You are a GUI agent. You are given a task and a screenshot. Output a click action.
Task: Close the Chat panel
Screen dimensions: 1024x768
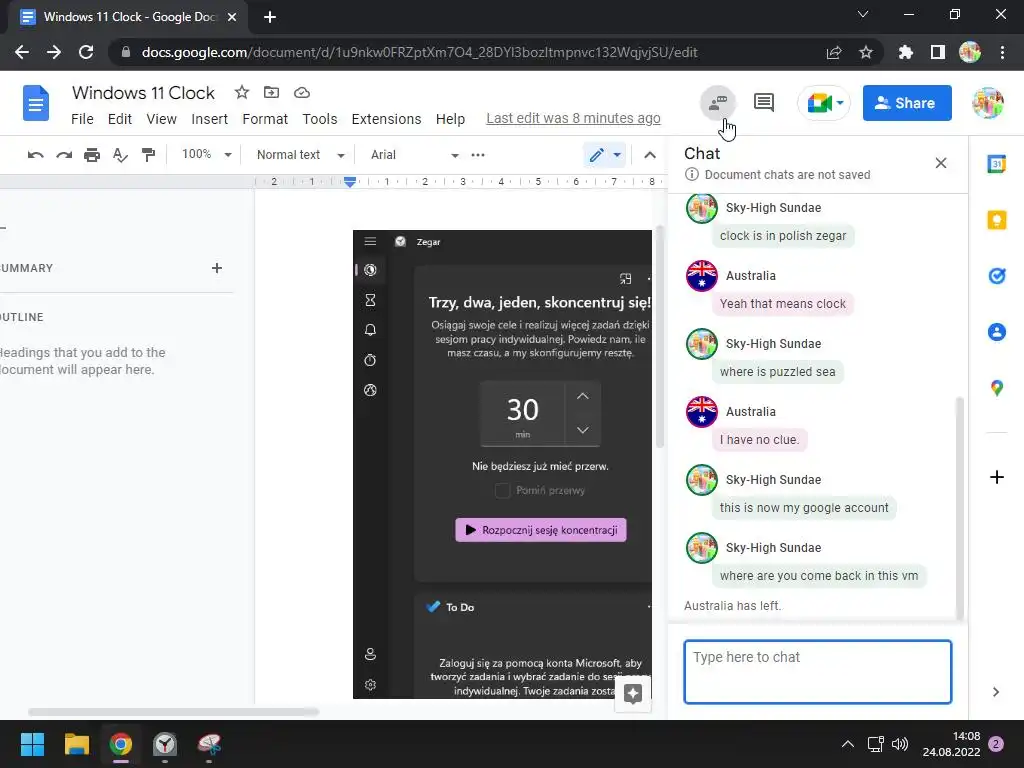pyautogui.click(x=940, y=163)
